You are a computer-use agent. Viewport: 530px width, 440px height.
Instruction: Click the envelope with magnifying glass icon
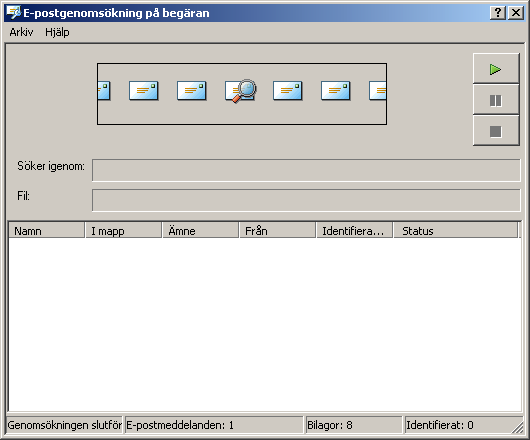tap(240, 91)
